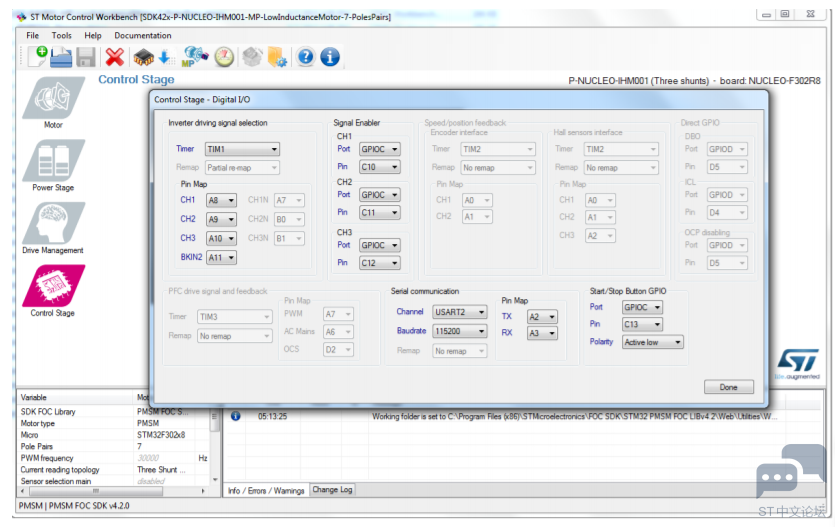Open the serial TX pin A2 dropdown
Viewport: 835px width, 527px height.
pos(542,317)
